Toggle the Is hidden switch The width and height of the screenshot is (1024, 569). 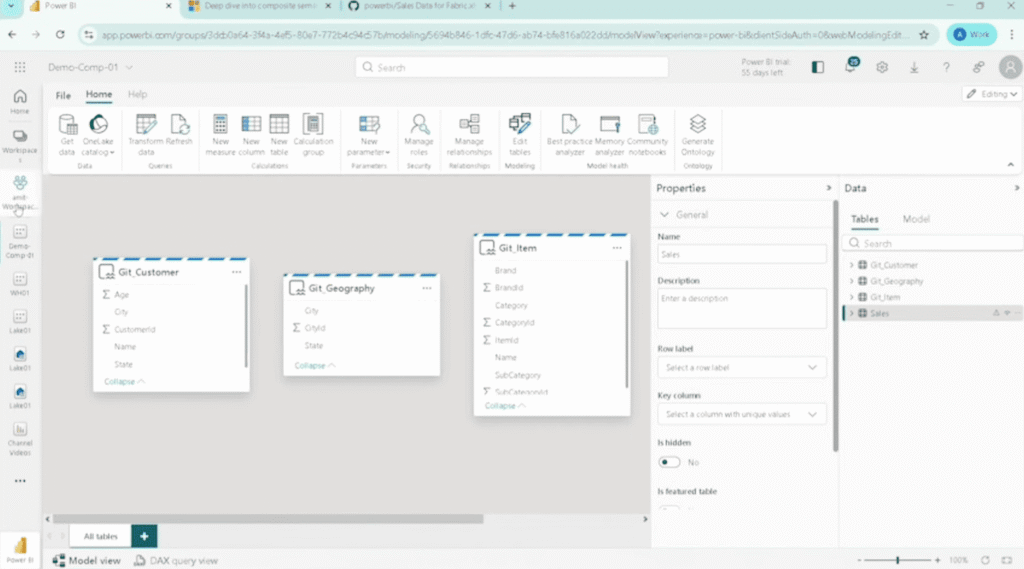(669, 462)
